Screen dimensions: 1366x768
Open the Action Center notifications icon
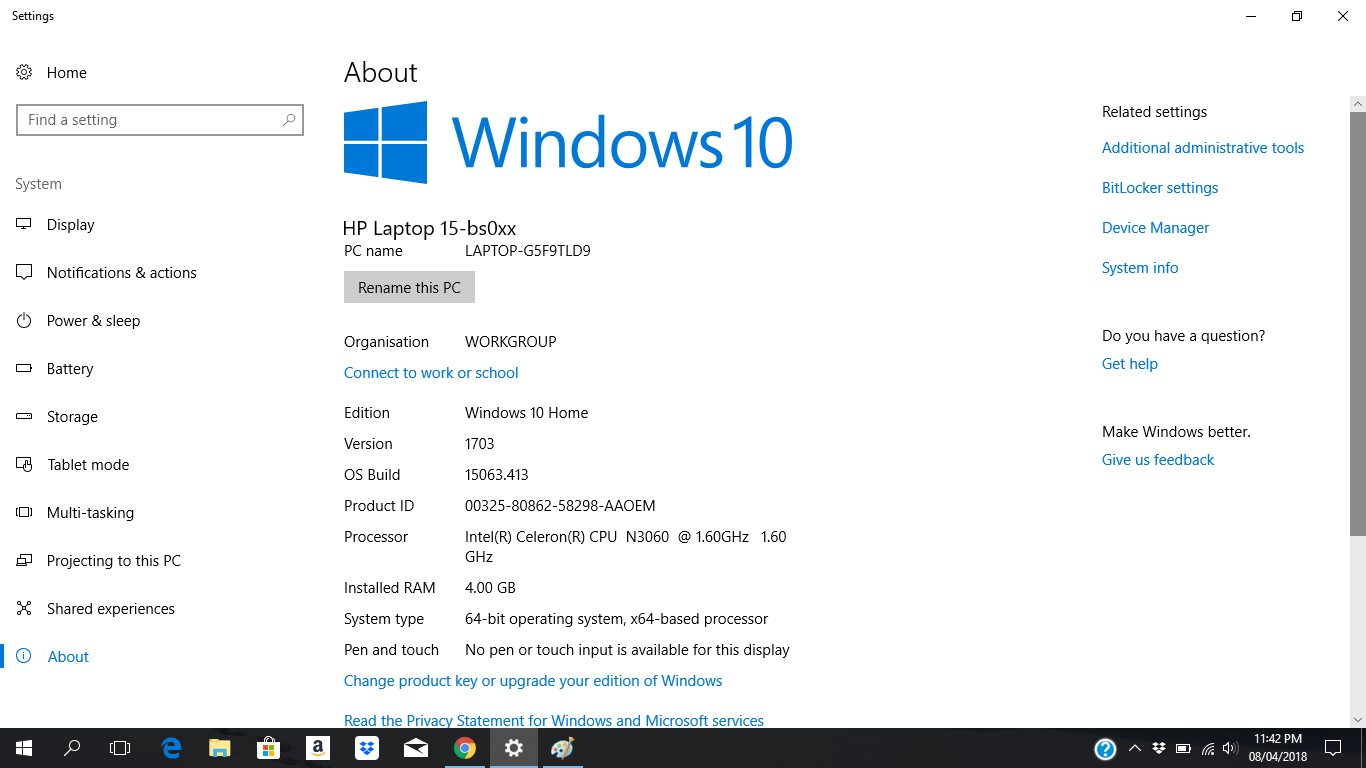point(1333,747)
